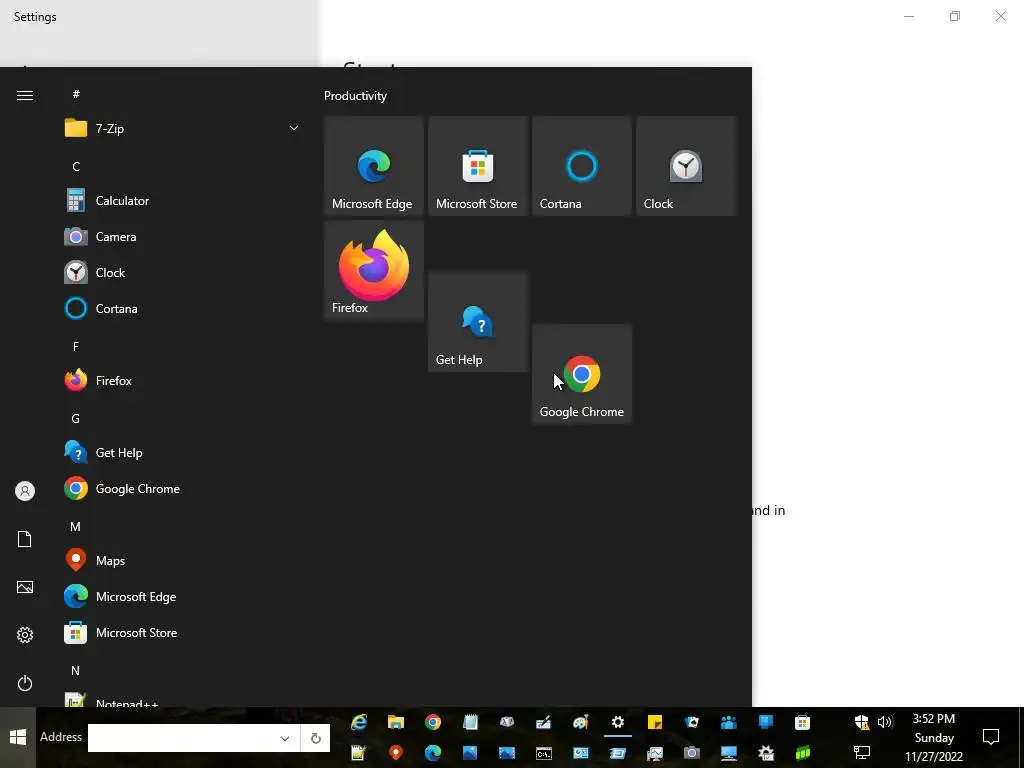Open Maps pin icon on taskbar
The image size is (1024, 768).
[396, 753]
